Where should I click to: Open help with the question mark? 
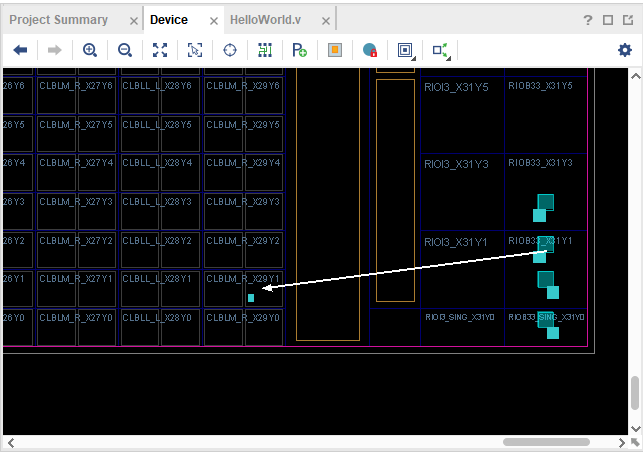click(588, 20)
